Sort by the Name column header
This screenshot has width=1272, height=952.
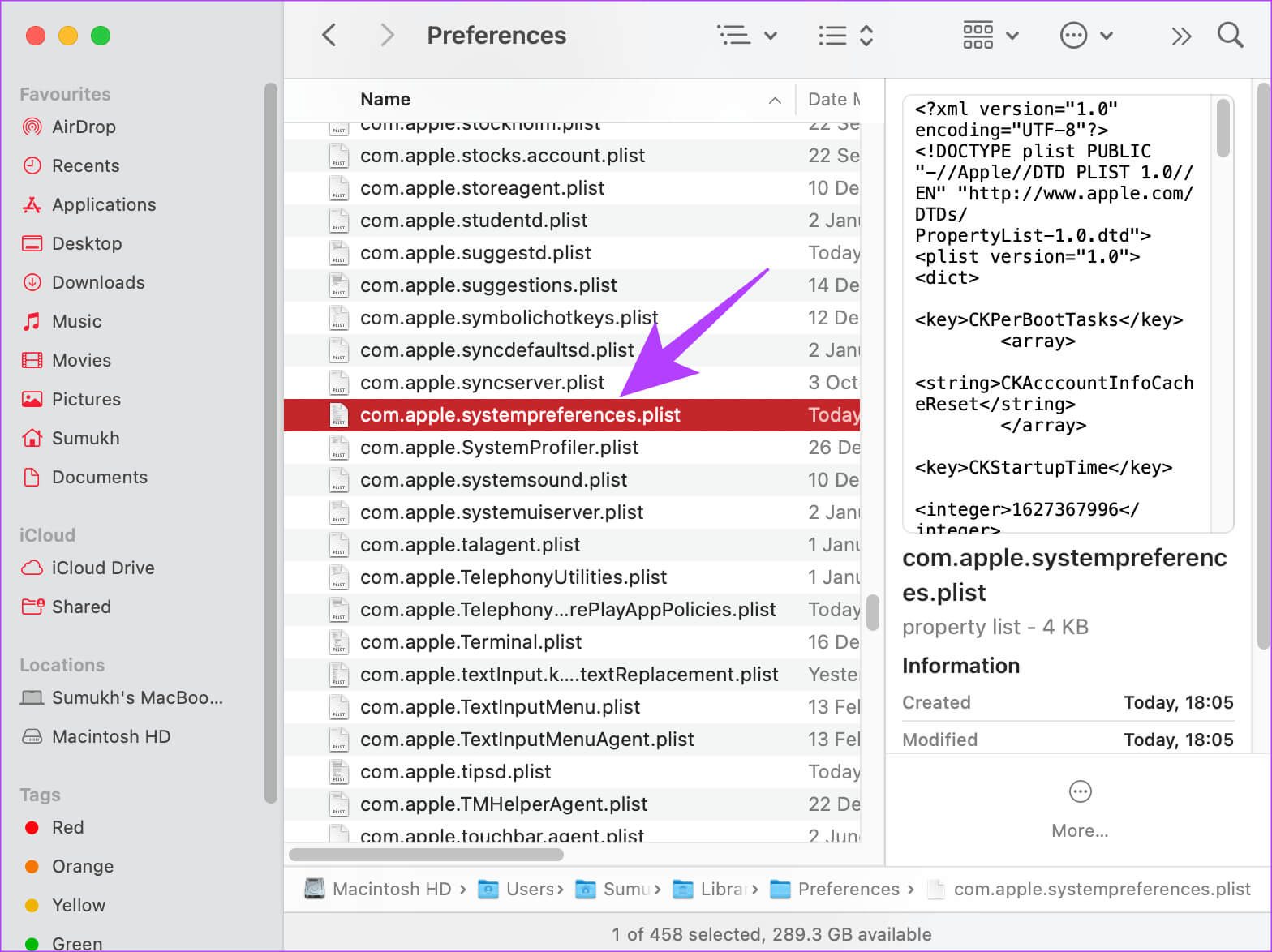tap(385, 99)
